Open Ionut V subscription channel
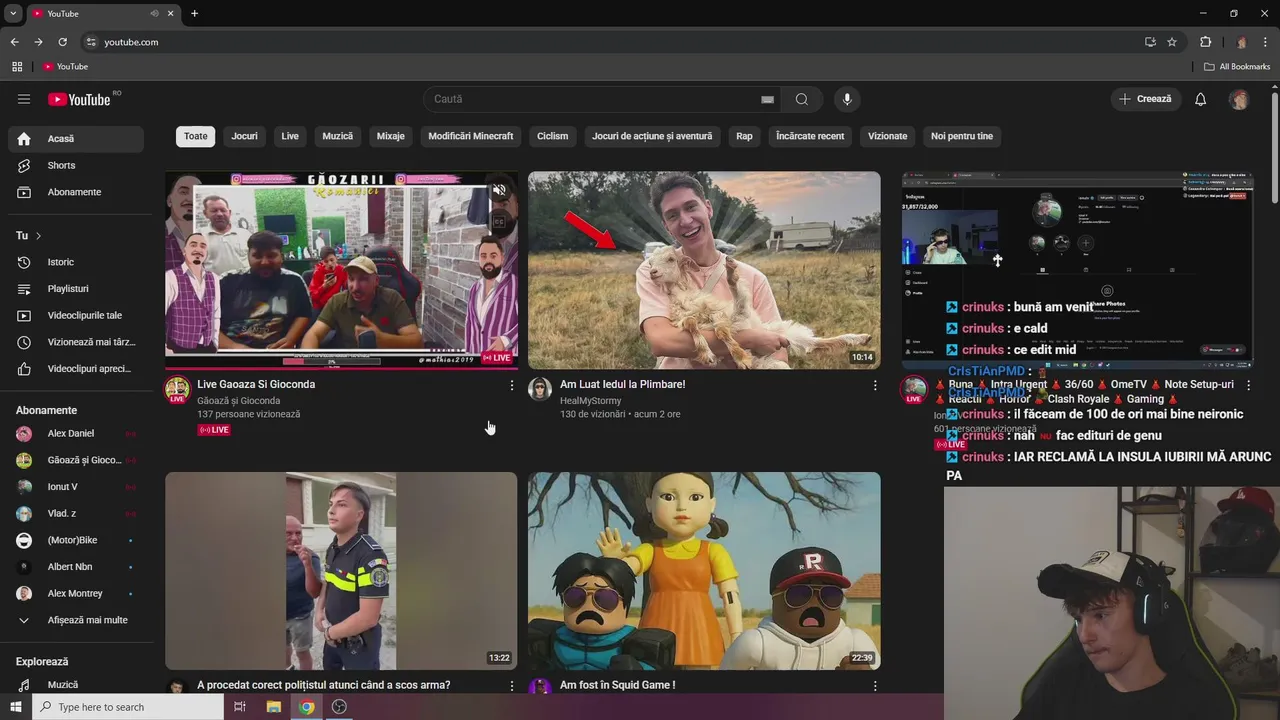Image resolution: width=1280 pixels, height=720 pixels. pos(76,487)
